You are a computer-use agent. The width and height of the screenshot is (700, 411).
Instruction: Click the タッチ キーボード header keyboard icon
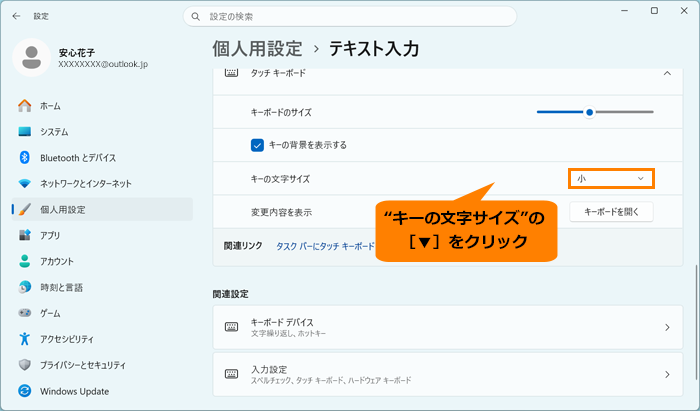coord(231,73)
